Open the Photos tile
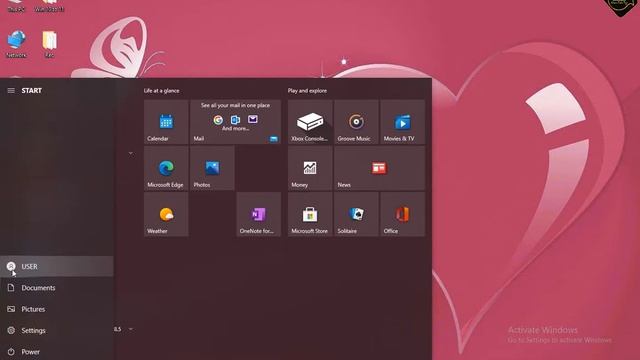The width and height of the screenshot is (640, 360). coord(212,168)
